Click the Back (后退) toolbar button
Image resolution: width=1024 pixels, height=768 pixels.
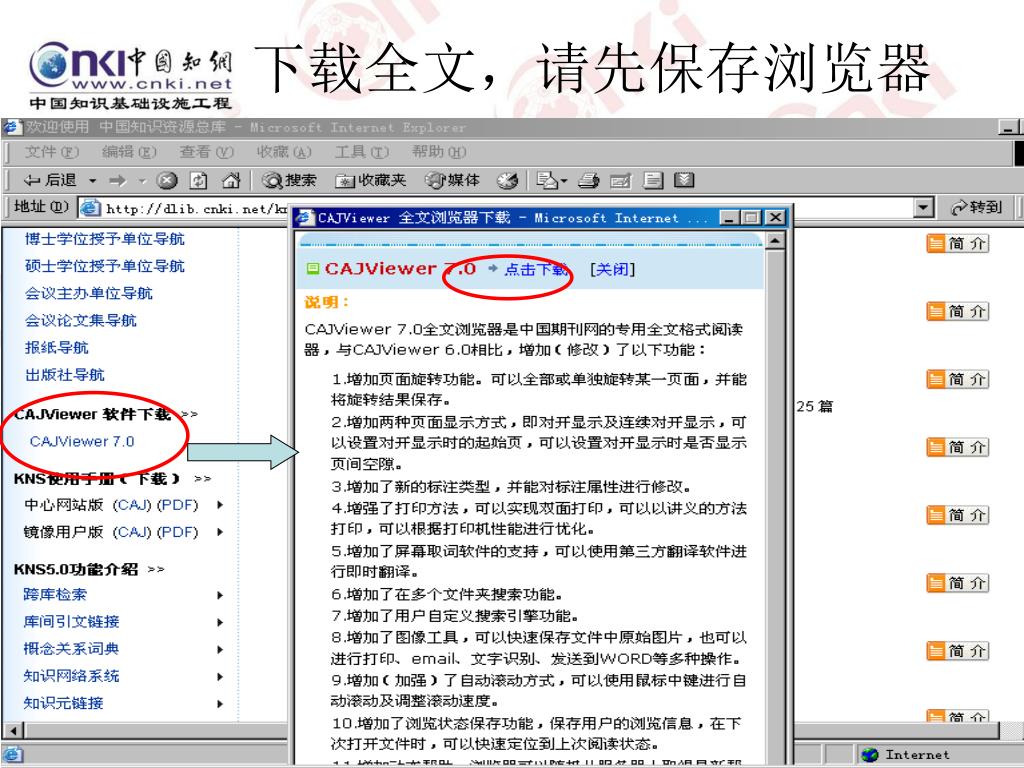pos(50,180)
